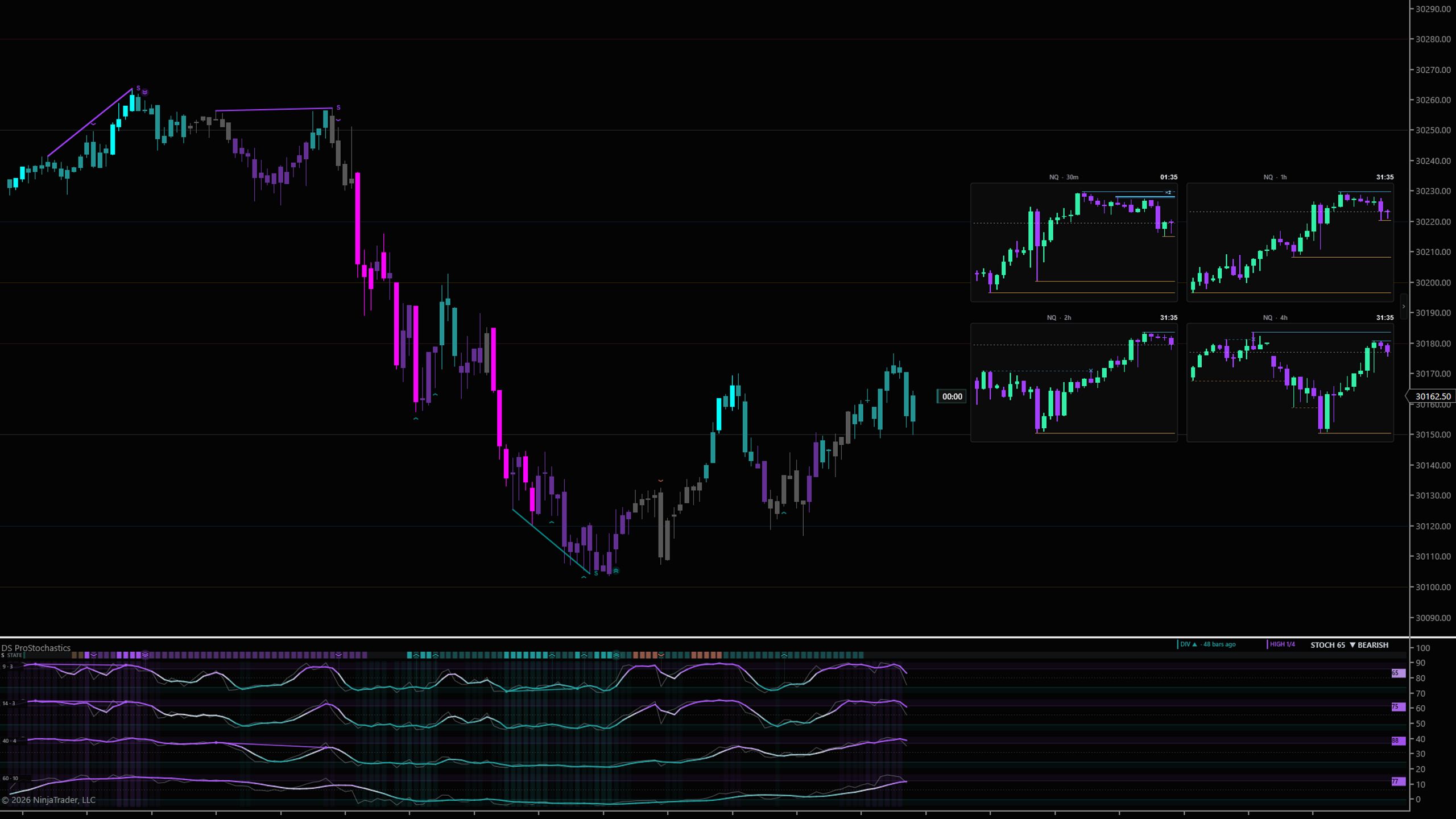Screen dimensions: 1456x819
Task: Collapse the mini-charts side panel arrow
Action: pos(1403,307)
